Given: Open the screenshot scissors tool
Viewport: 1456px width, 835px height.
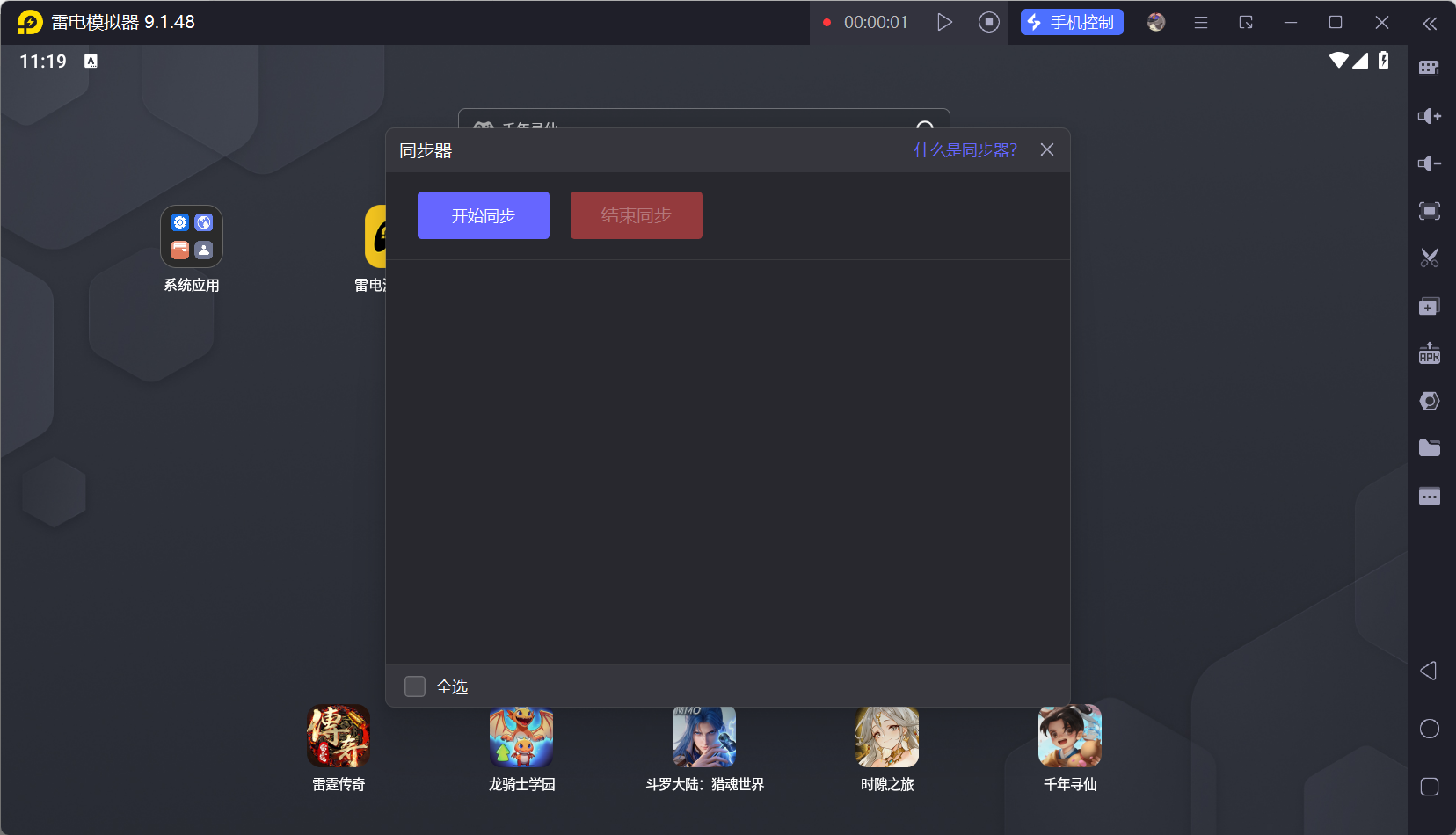Looking at the screenshot, I should click(1430, 257).
